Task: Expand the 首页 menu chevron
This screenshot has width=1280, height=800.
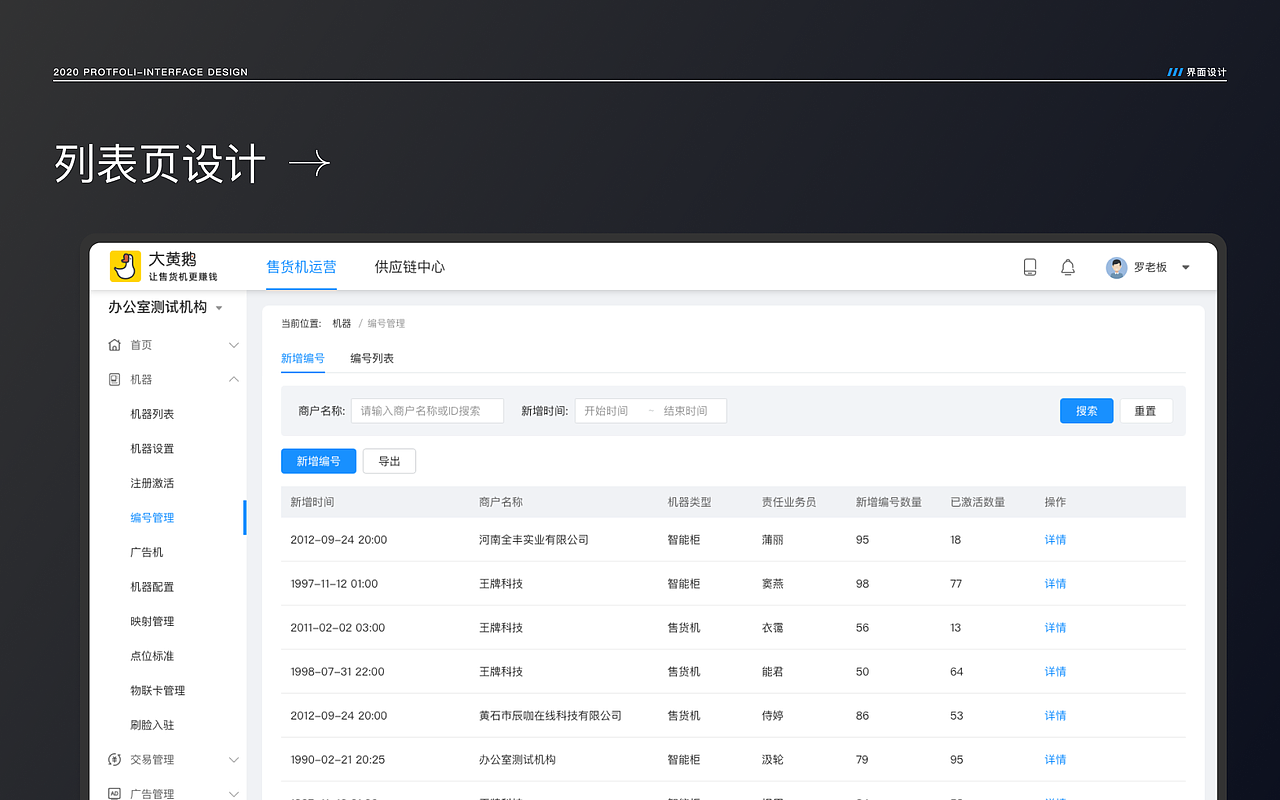Action: tap(233, 345)
